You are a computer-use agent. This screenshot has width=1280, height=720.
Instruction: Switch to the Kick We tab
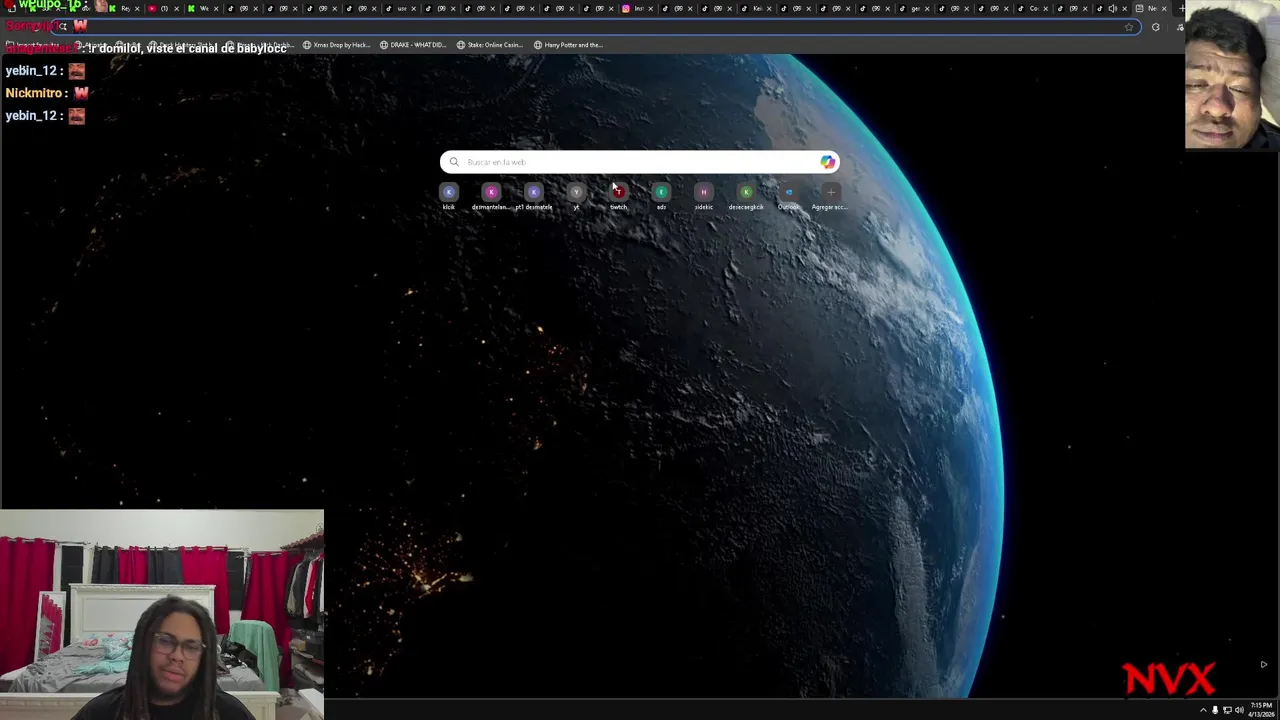point(203,8)
